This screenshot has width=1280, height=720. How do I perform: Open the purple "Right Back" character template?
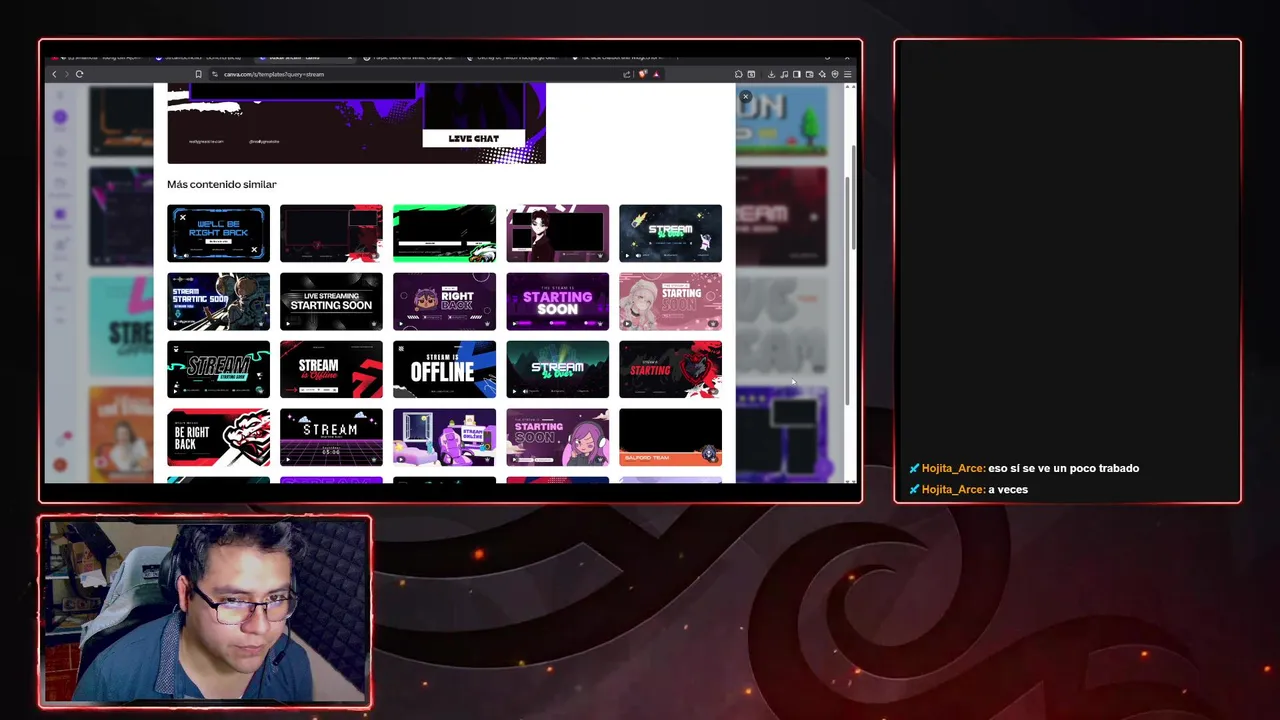[x=444, y=301]
